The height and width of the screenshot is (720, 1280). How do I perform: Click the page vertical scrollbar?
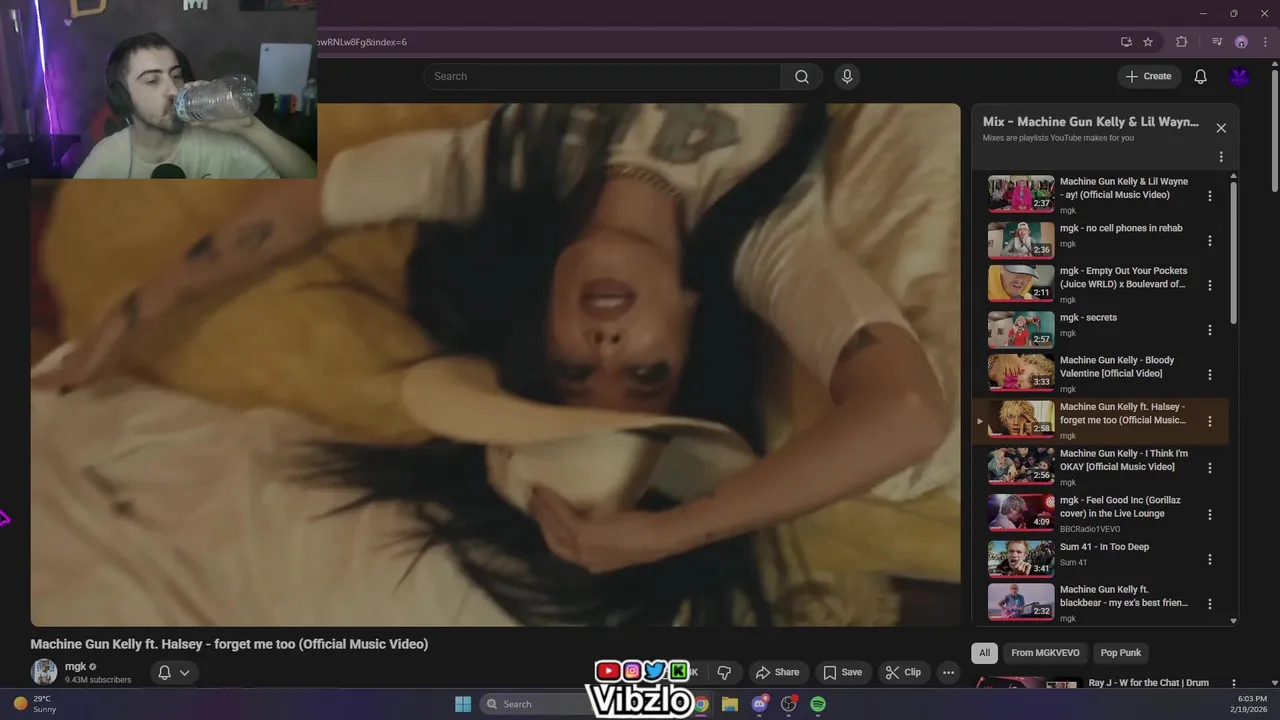(1274, 130)
